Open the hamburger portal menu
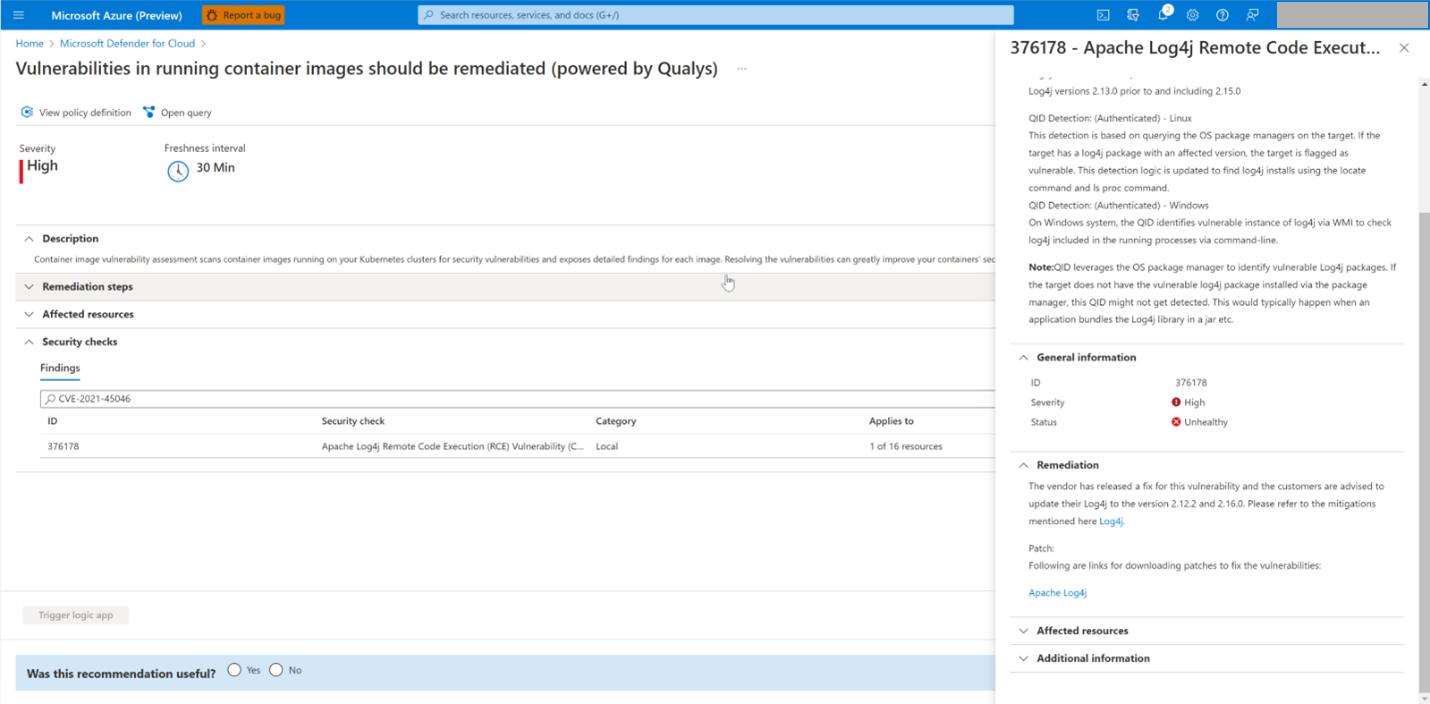This screenshot has width=1430, height=704. pos(18,15)
